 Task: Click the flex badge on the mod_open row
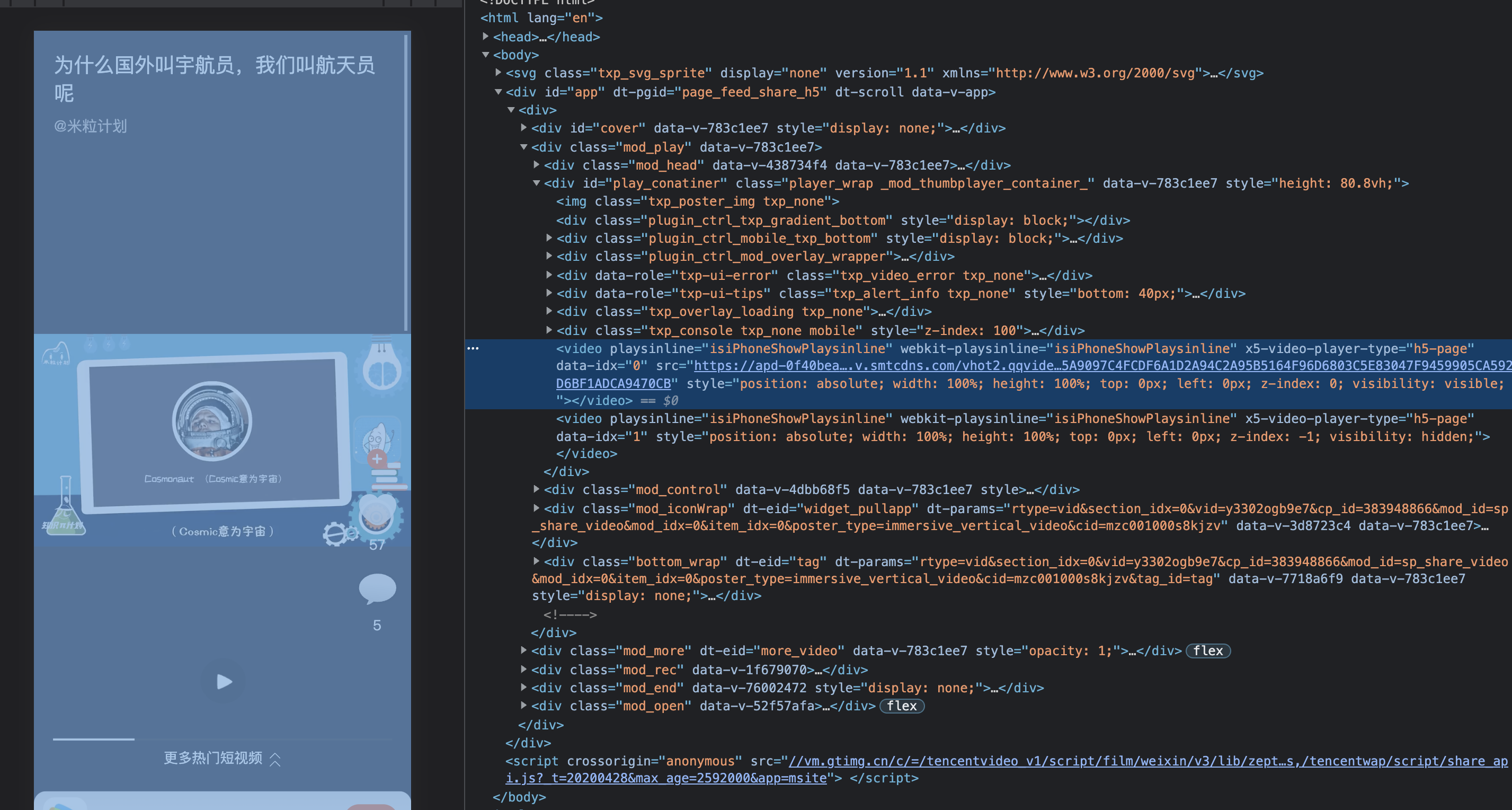[902, 706]
